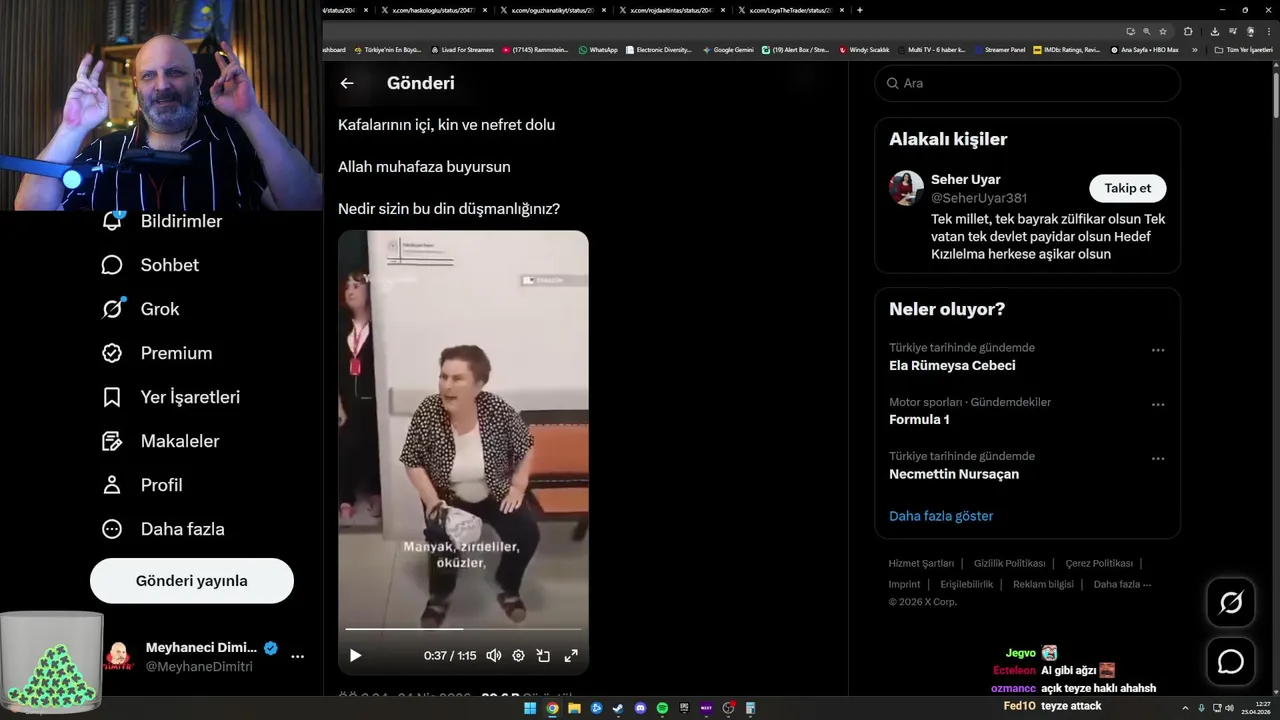Switch to the LoyaTheTrader status tab

tap(792, 10)
